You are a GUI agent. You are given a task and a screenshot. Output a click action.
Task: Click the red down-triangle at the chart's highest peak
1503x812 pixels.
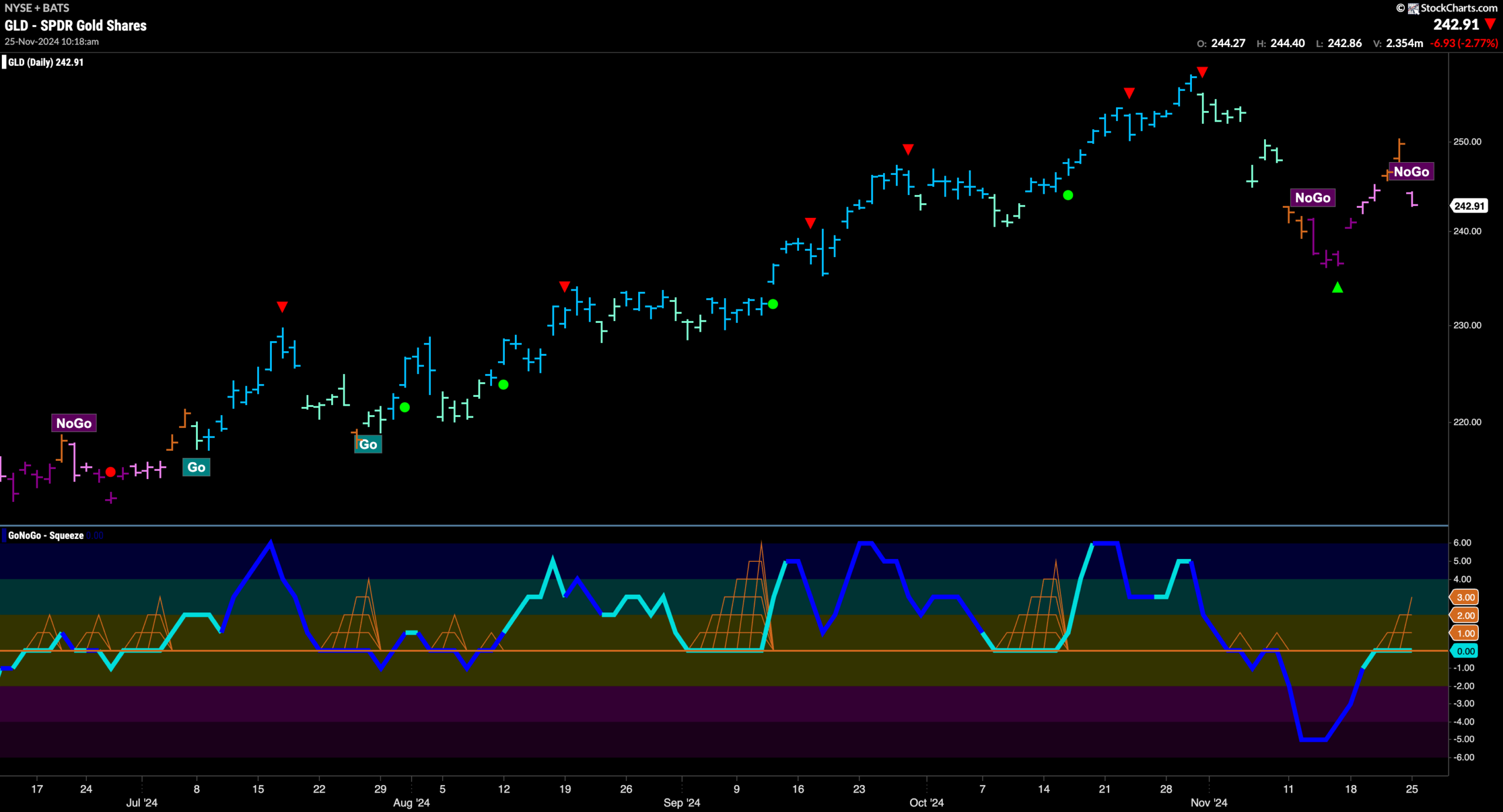coord(1202,72)
